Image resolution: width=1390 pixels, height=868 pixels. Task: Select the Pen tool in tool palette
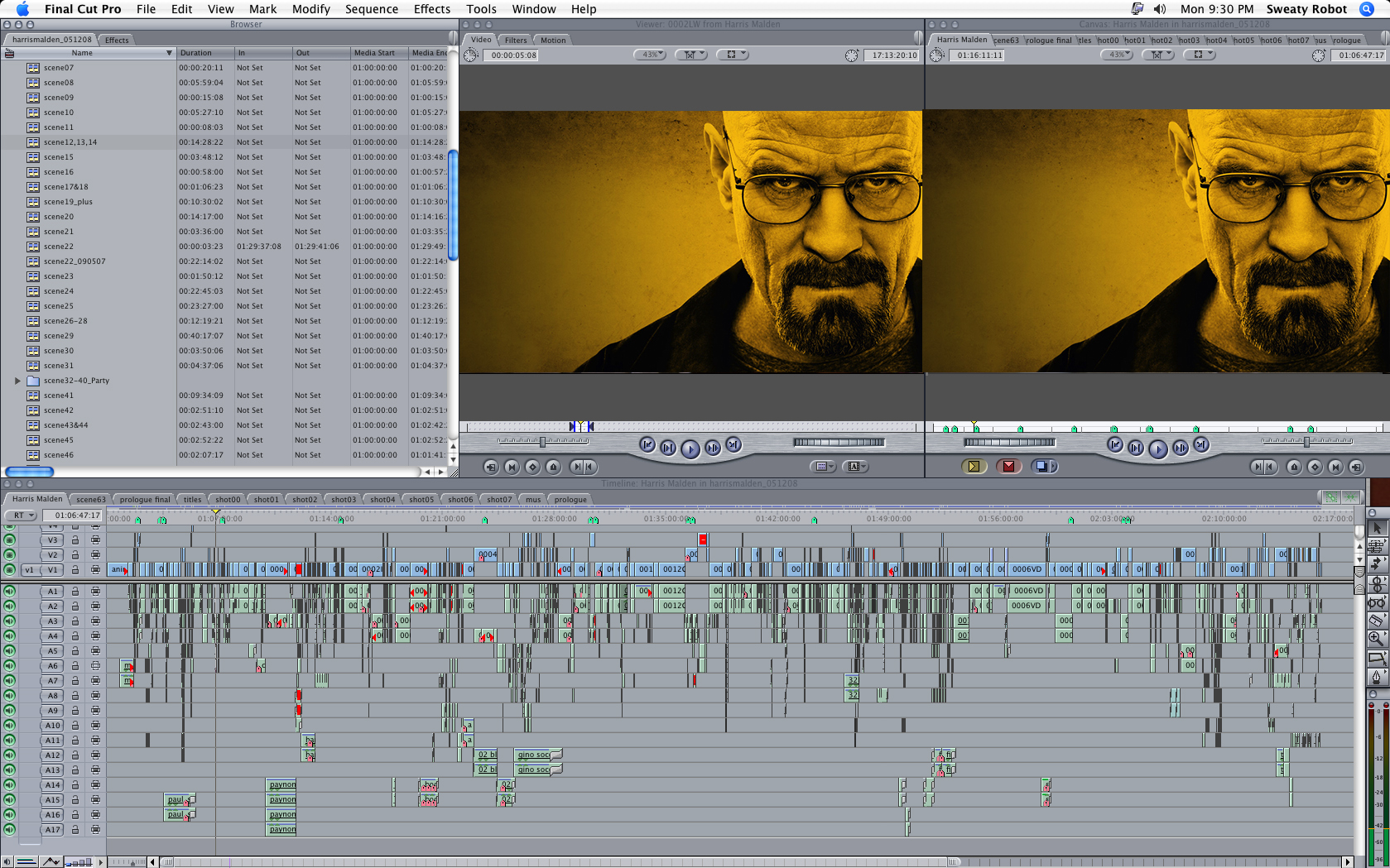coord(1377,677)
